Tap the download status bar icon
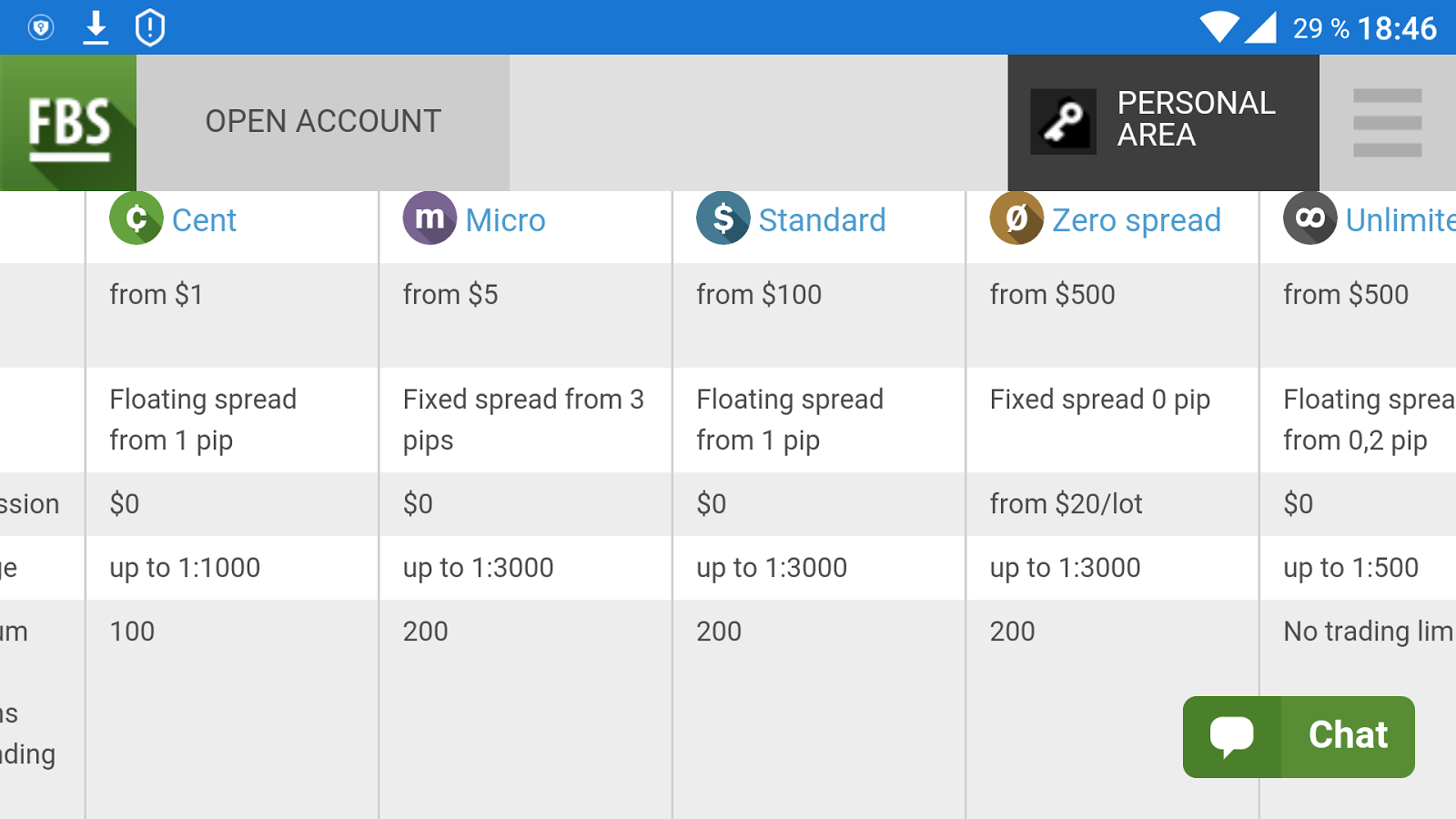Viewport: 1456px width, 819px height. 96,27
